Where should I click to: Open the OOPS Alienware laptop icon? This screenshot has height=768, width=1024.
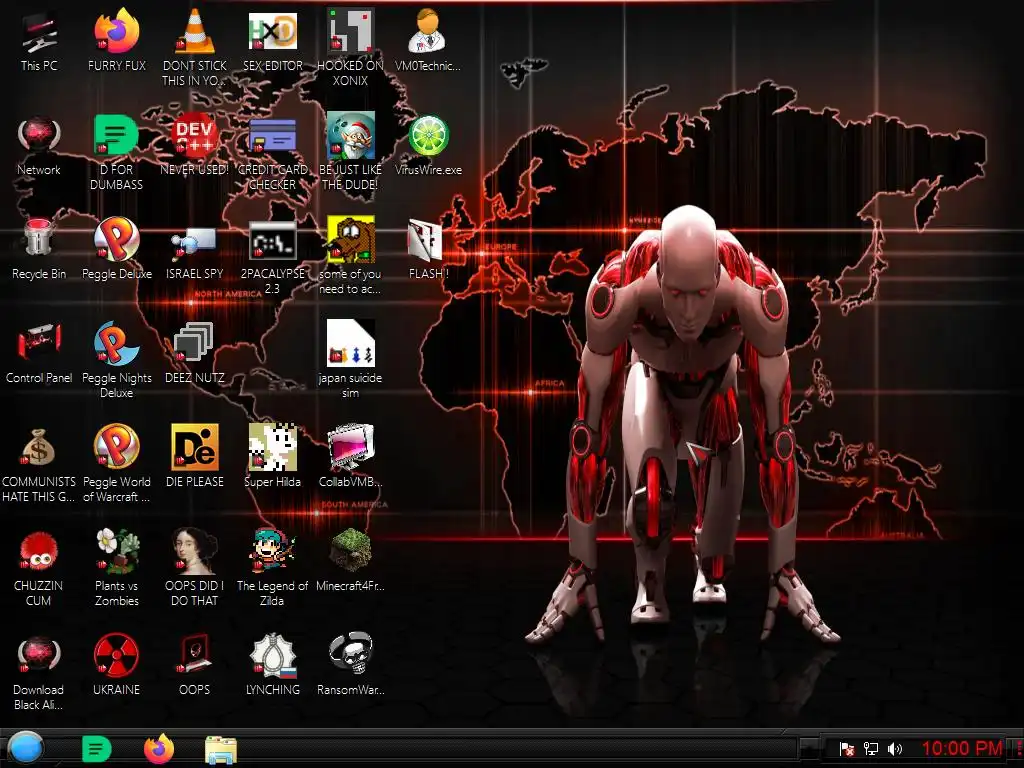[195, 654]
